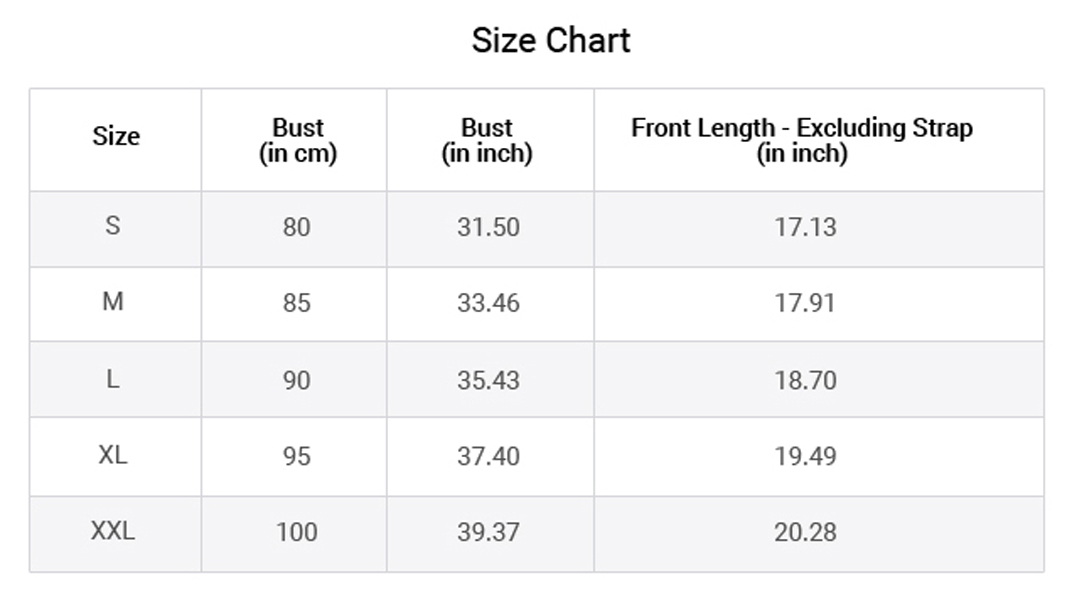Click the Size Chart title

tap(550, 40)
